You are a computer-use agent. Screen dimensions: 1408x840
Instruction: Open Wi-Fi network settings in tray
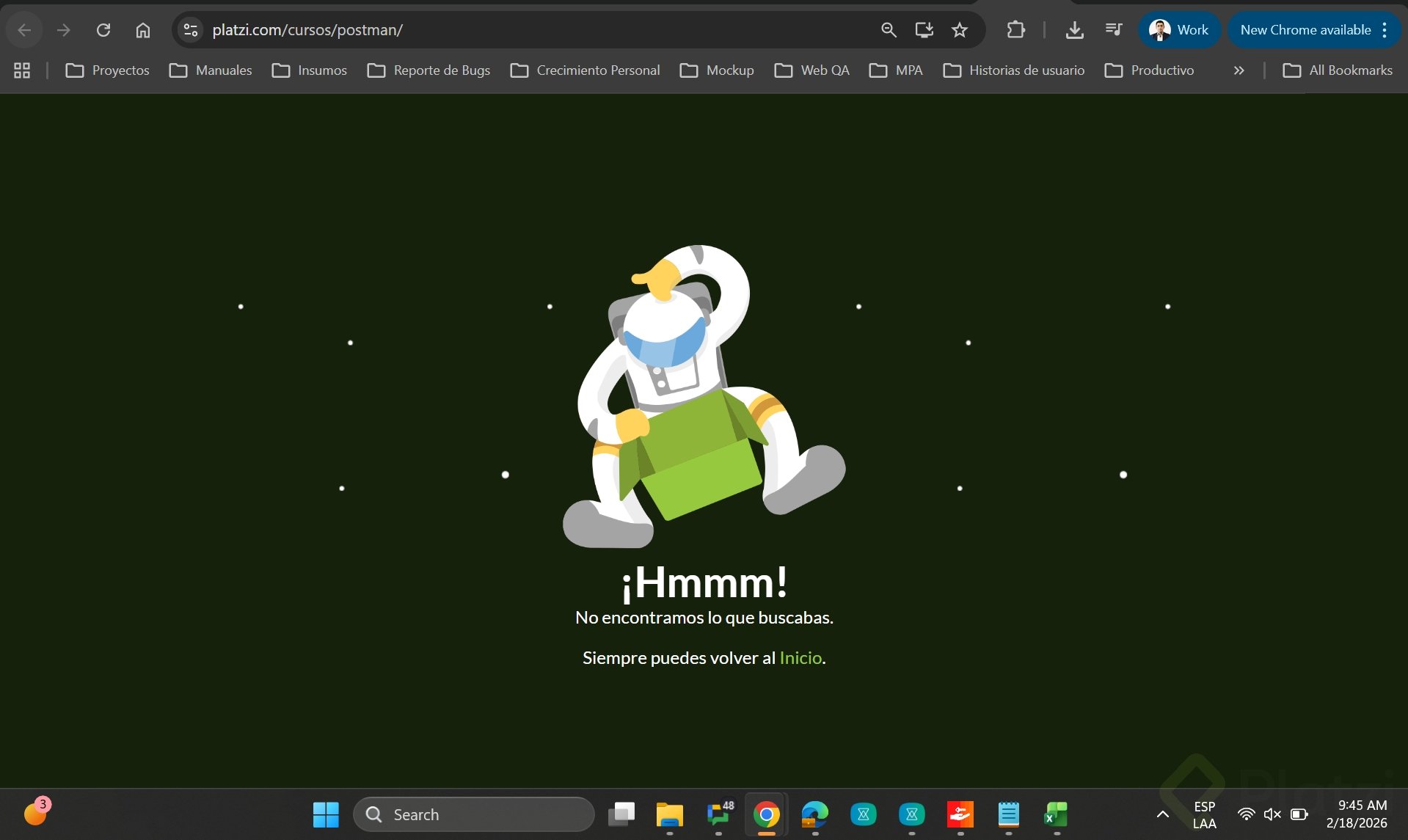(x=1246, y=814)
